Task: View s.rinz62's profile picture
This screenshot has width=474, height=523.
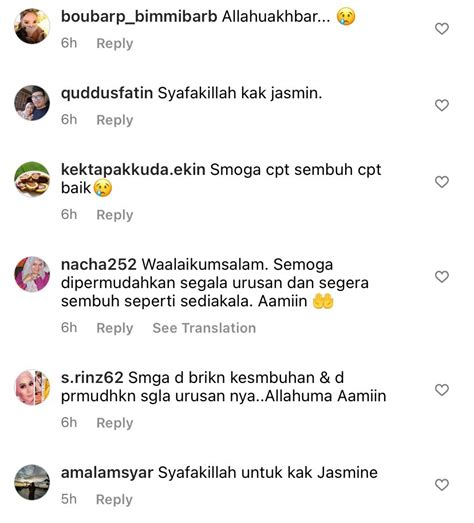Action: [x=32, y=387]
